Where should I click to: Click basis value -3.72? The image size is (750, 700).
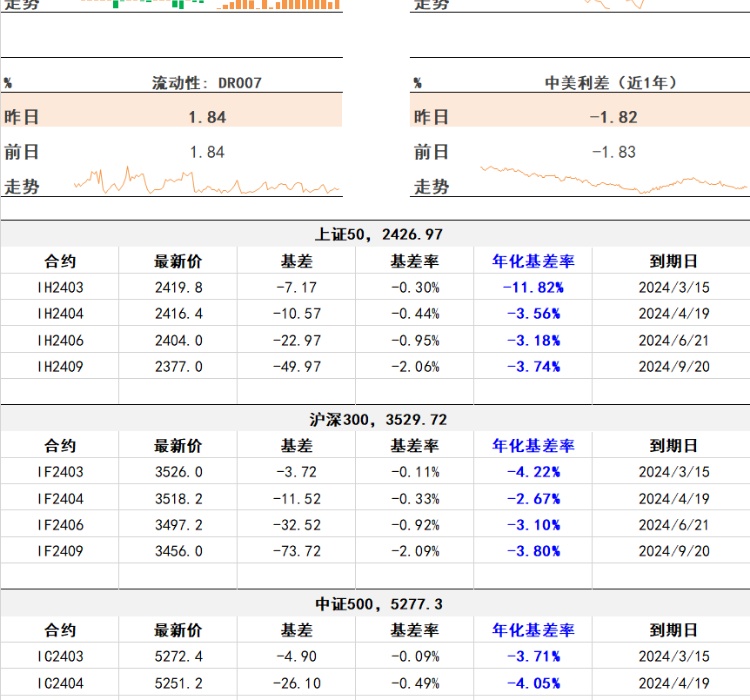[297, 472]
